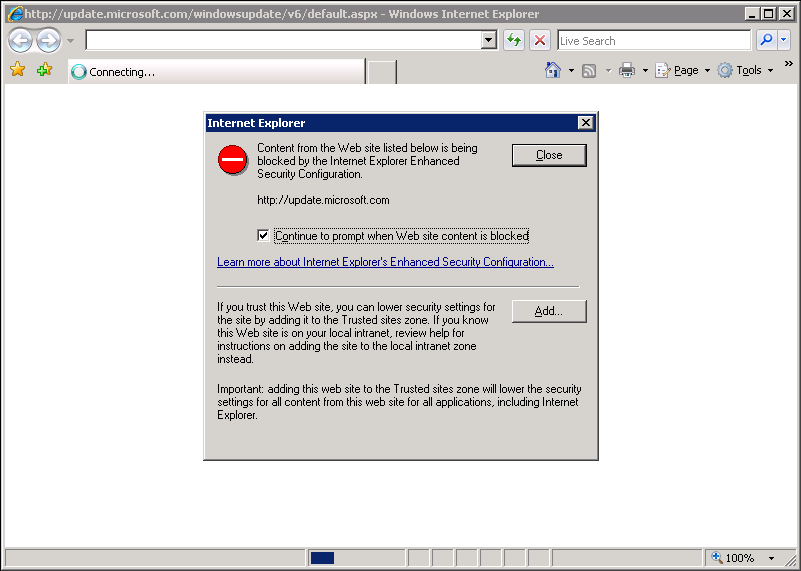Click the red blocked content icon

click(x=232, y=159)
